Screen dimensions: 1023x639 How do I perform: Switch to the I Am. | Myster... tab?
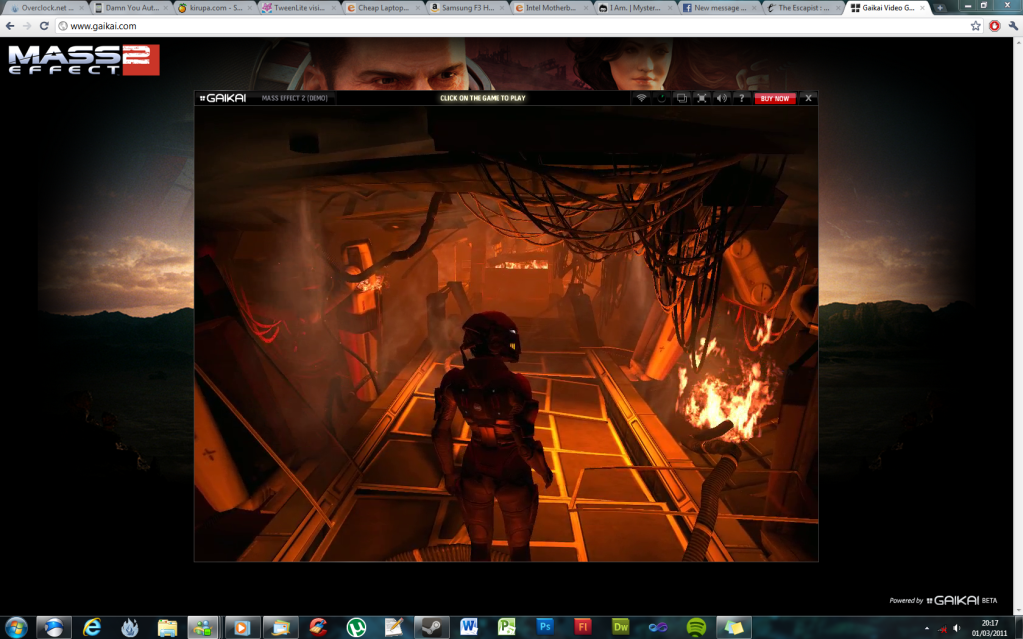click(634, 8)
